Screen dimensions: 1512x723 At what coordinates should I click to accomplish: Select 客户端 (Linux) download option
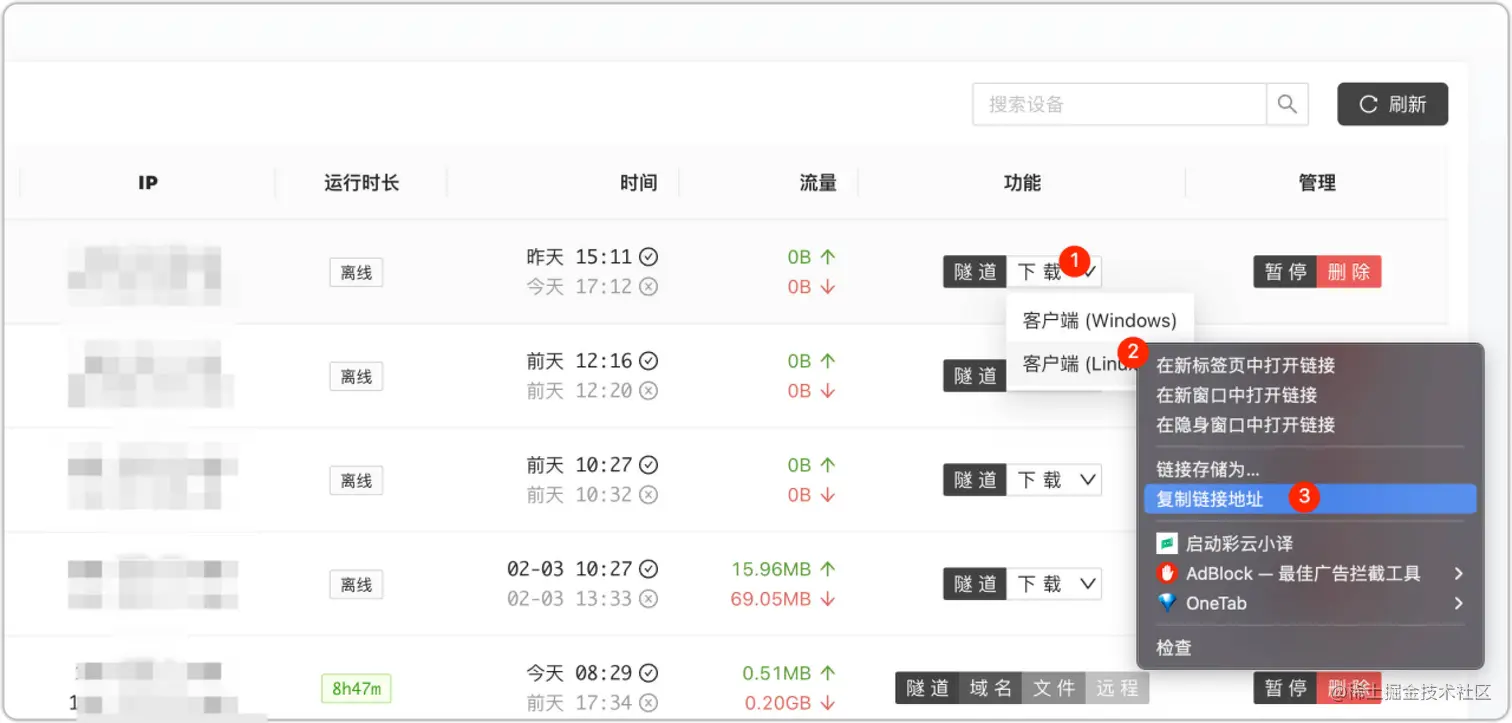pos(1078,365)
